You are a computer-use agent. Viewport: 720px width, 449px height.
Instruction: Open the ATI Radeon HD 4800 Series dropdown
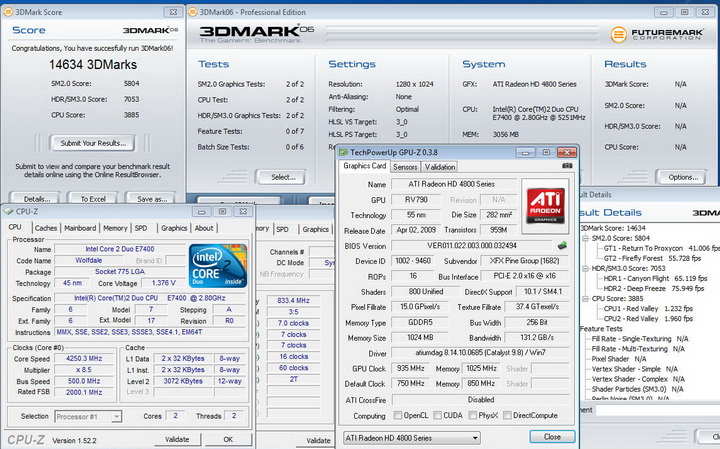411,438
